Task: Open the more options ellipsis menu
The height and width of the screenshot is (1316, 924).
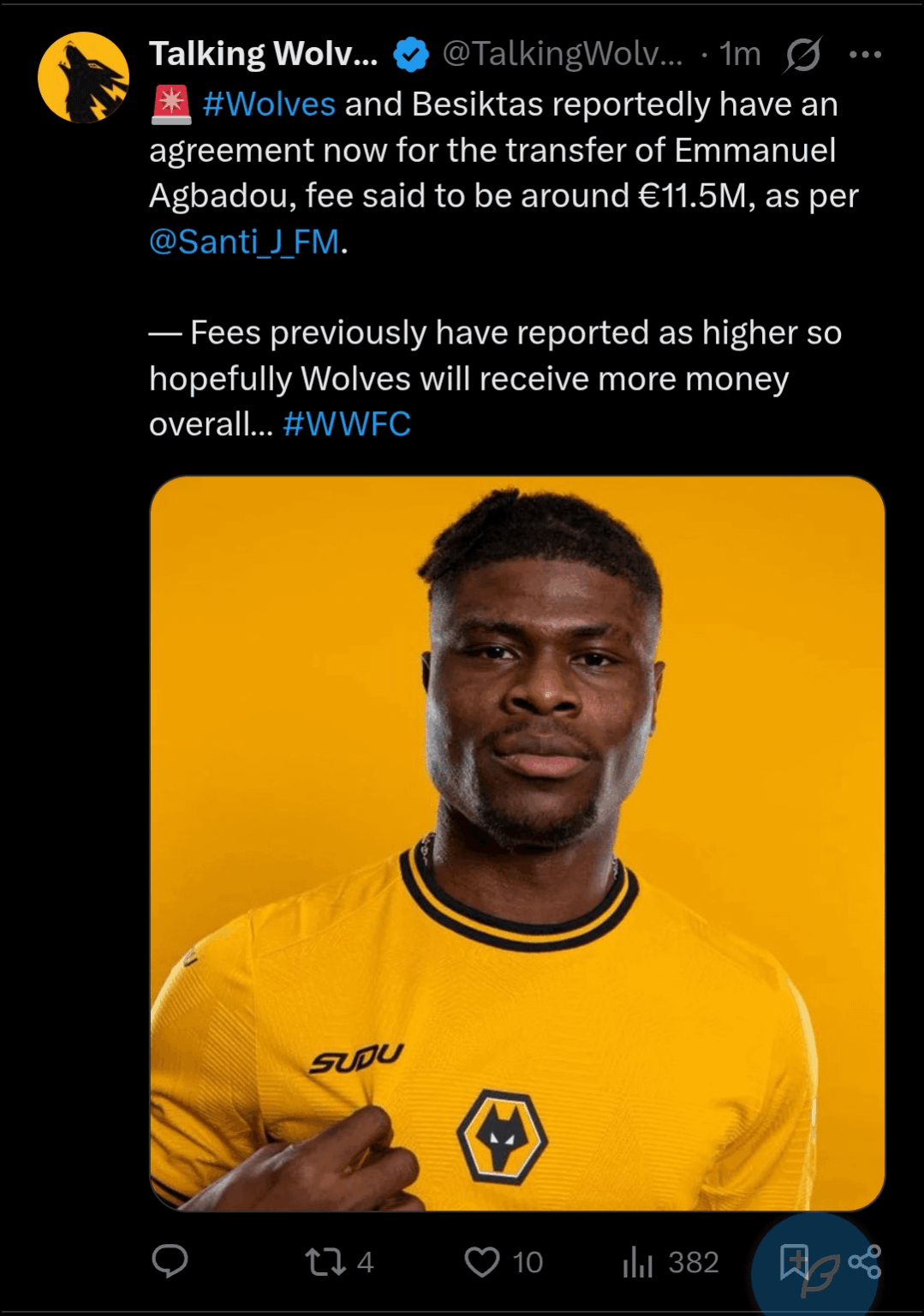Action: 867,53
